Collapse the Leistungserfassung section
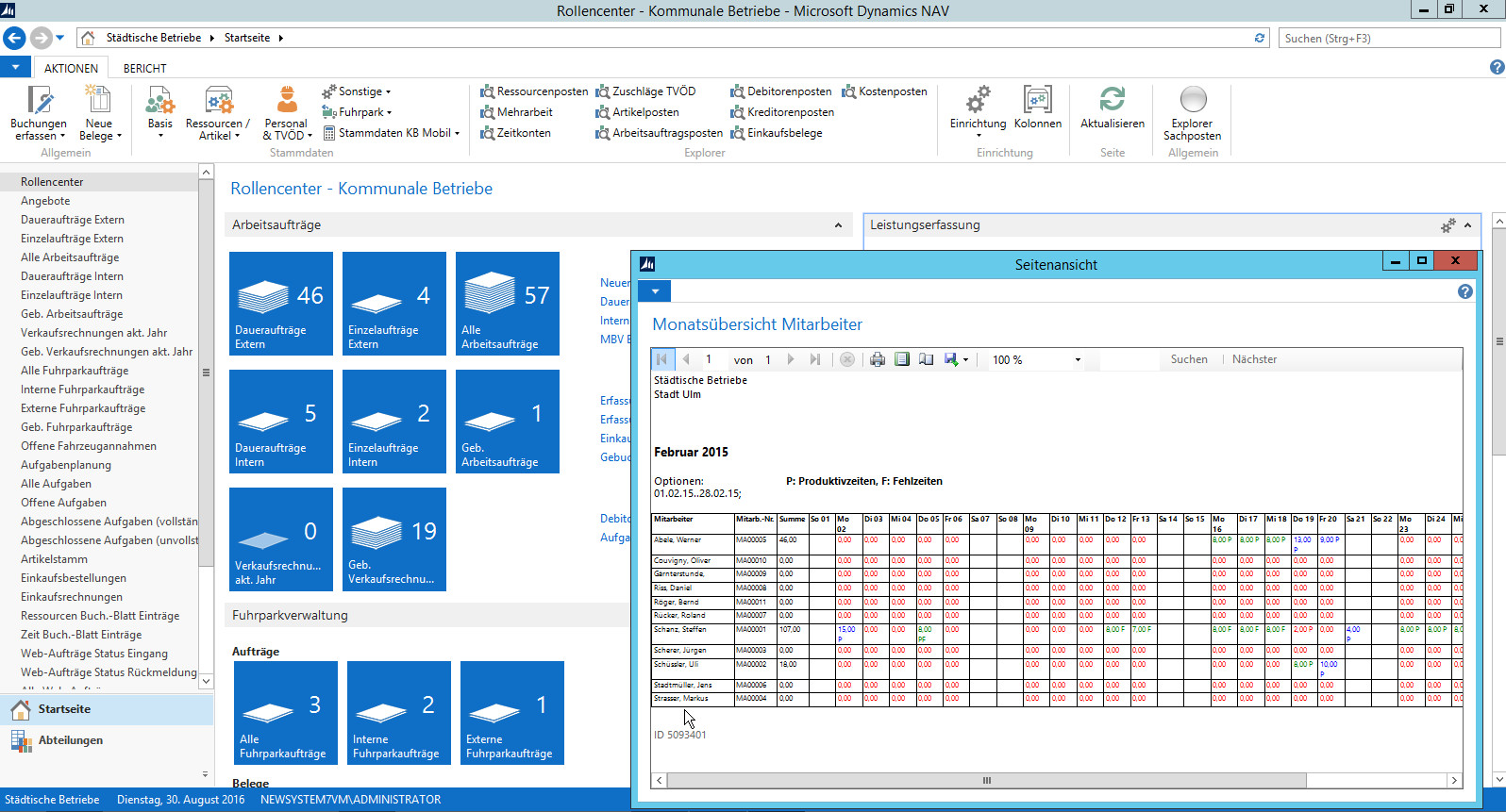Screen dimensions: 1506x812 1467,225
